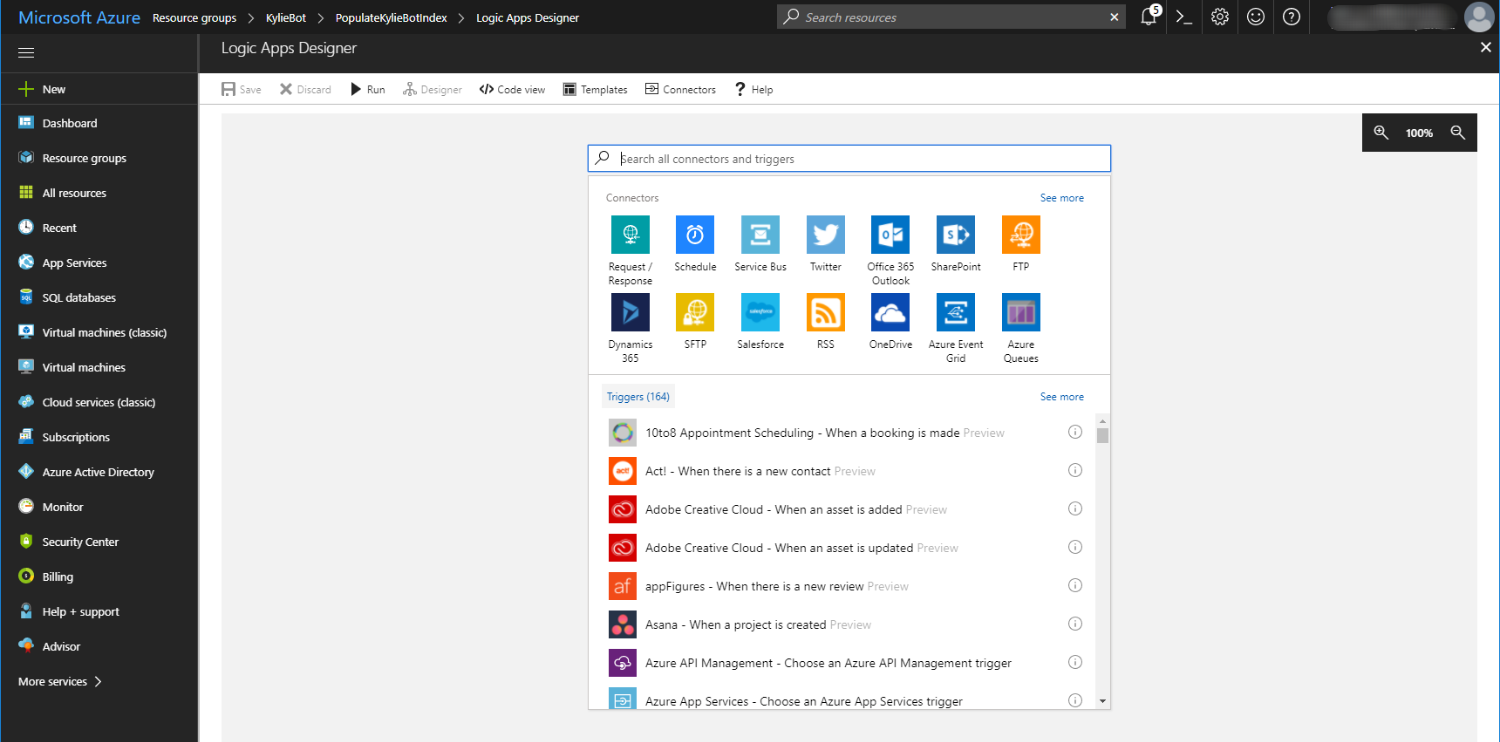The image size is (1500, 742).
Task: Select the OneDrive connector
Action: (x=890, y=312)
